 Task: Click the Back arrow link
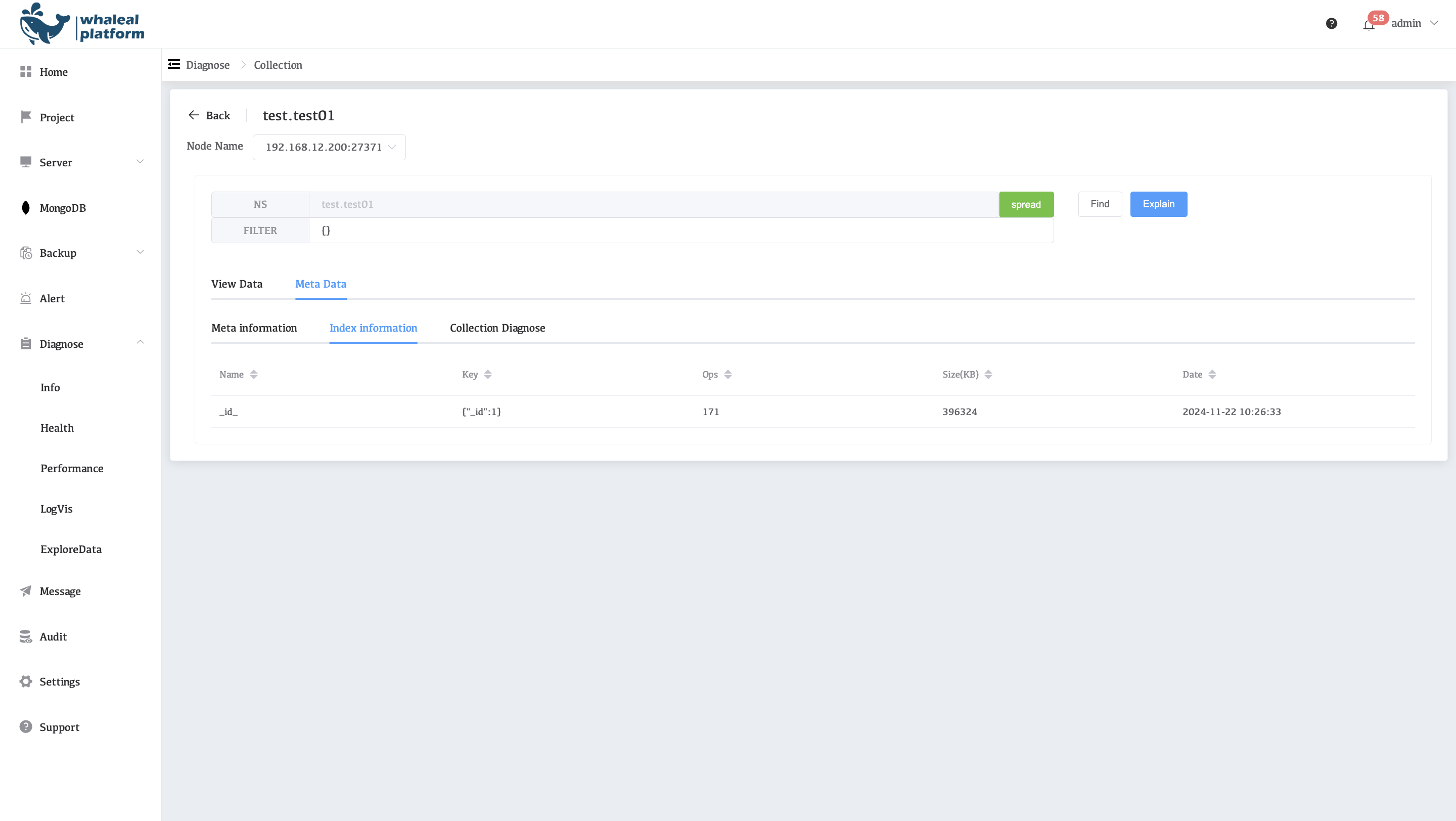point(209,115)
